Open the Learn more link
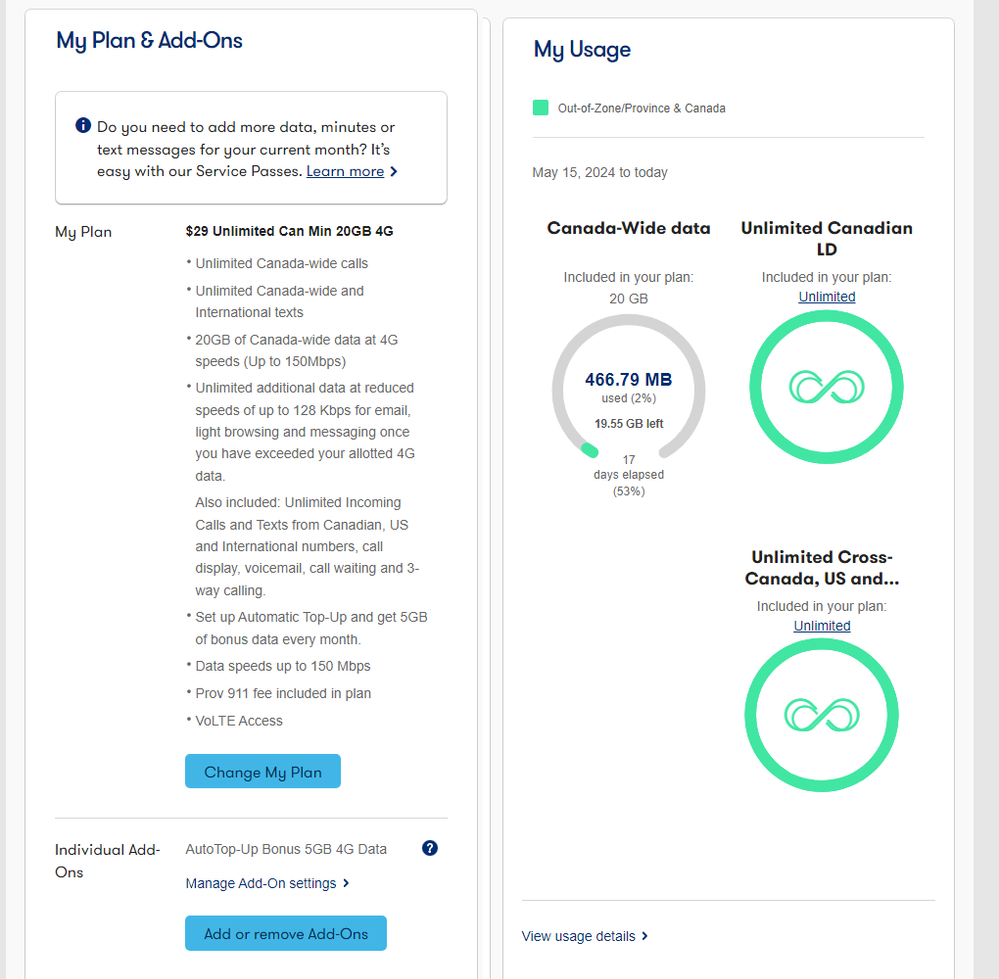Screen dimensions: 999x979 click(x=345, y=171)
